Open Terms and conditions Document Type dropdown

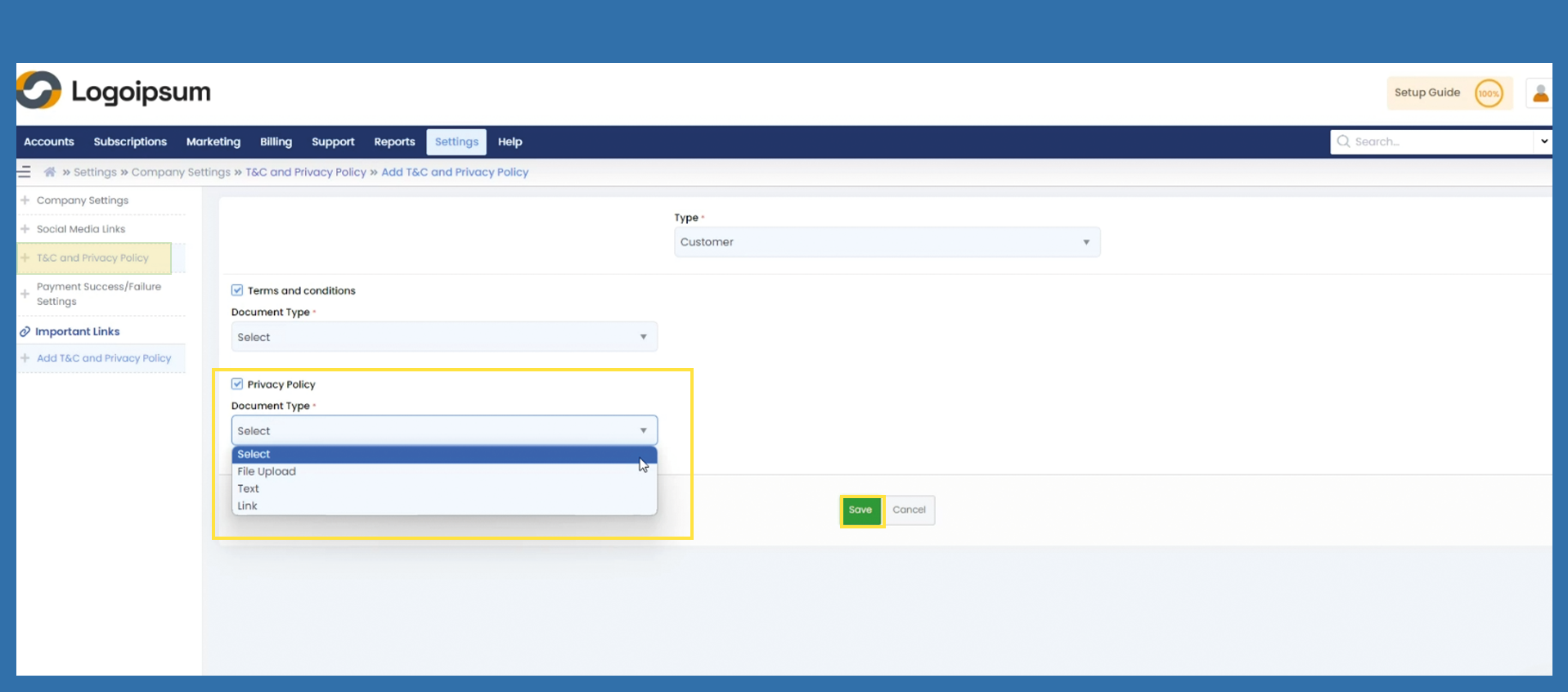point(443,337)
